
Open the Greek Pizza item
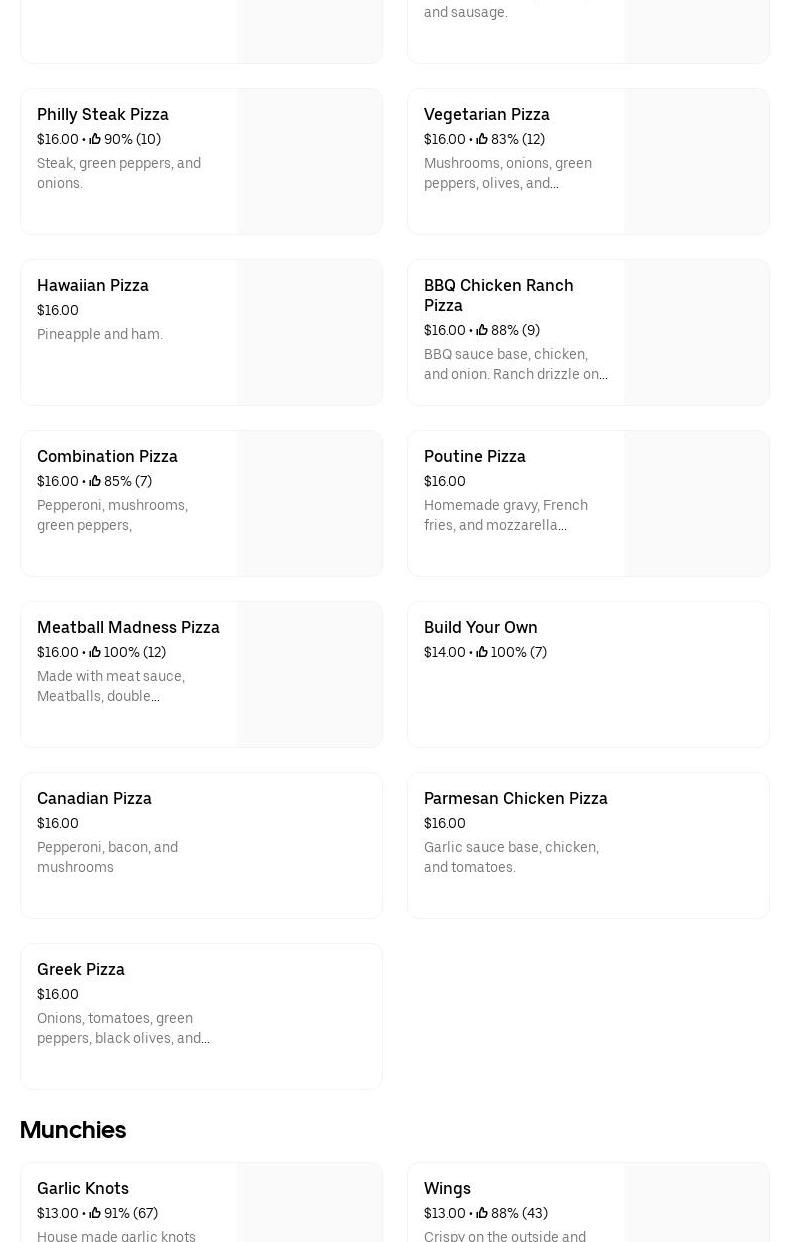point(81,970)
